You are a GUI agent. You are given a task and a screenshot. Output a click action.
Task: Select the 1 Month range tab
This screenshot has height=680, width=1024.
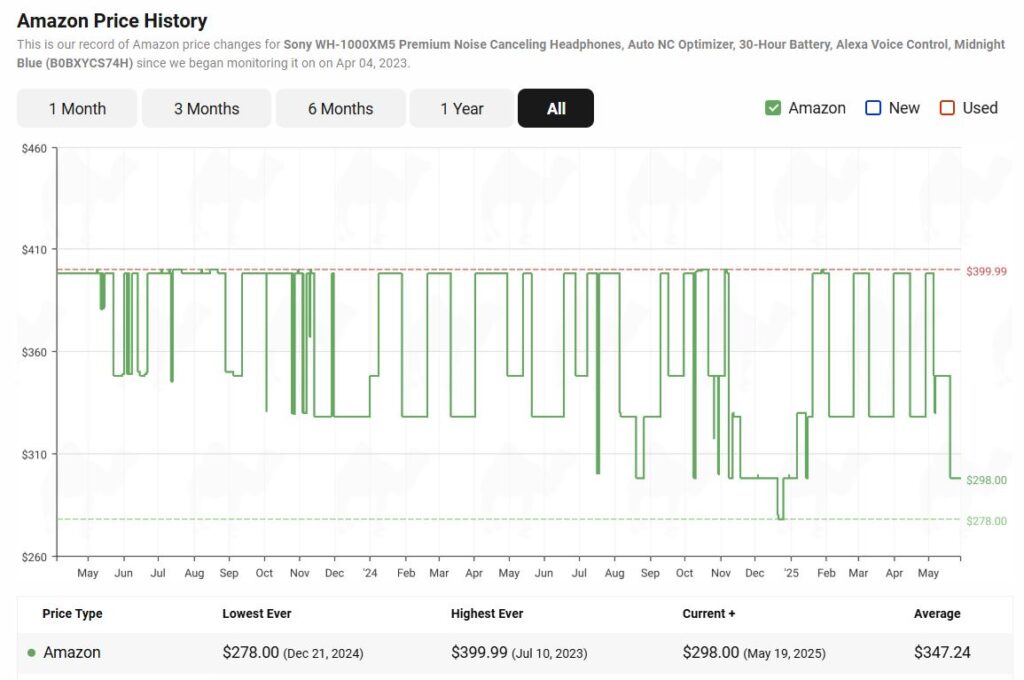pyautogui.click(x=77, y=108)
